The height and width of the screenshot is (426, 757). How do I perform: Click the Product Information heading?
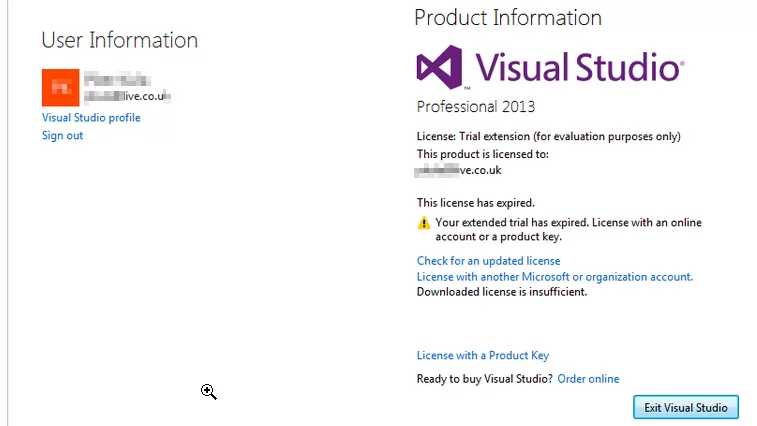pyautogui.click(x=507, y=17)
